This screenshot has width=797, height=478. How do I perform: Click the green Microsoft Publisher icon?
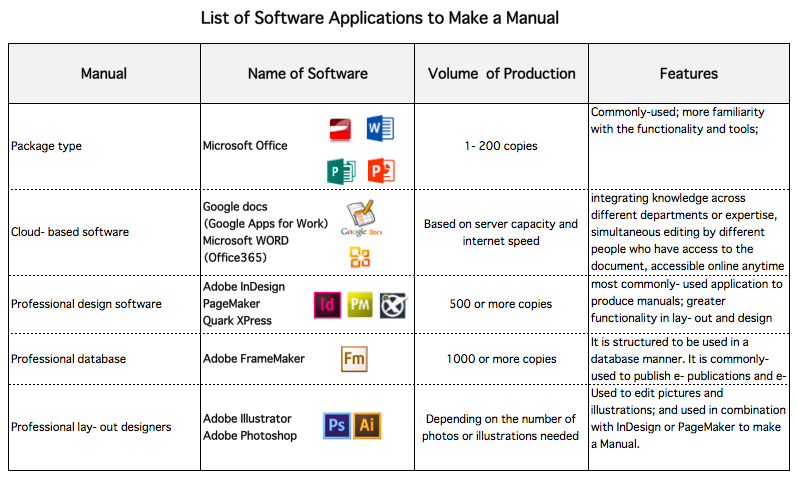pos(341,171)
